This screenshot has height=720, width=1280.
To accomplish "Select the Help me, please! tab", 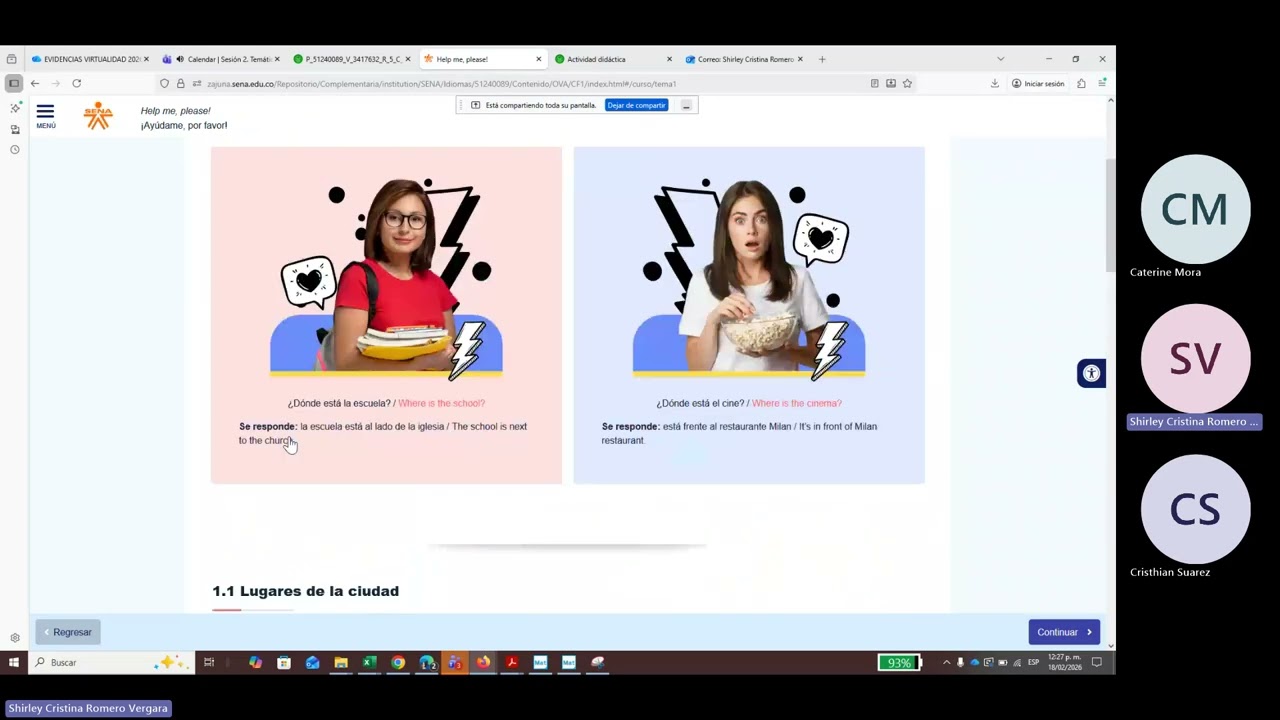I will point(483,59).
